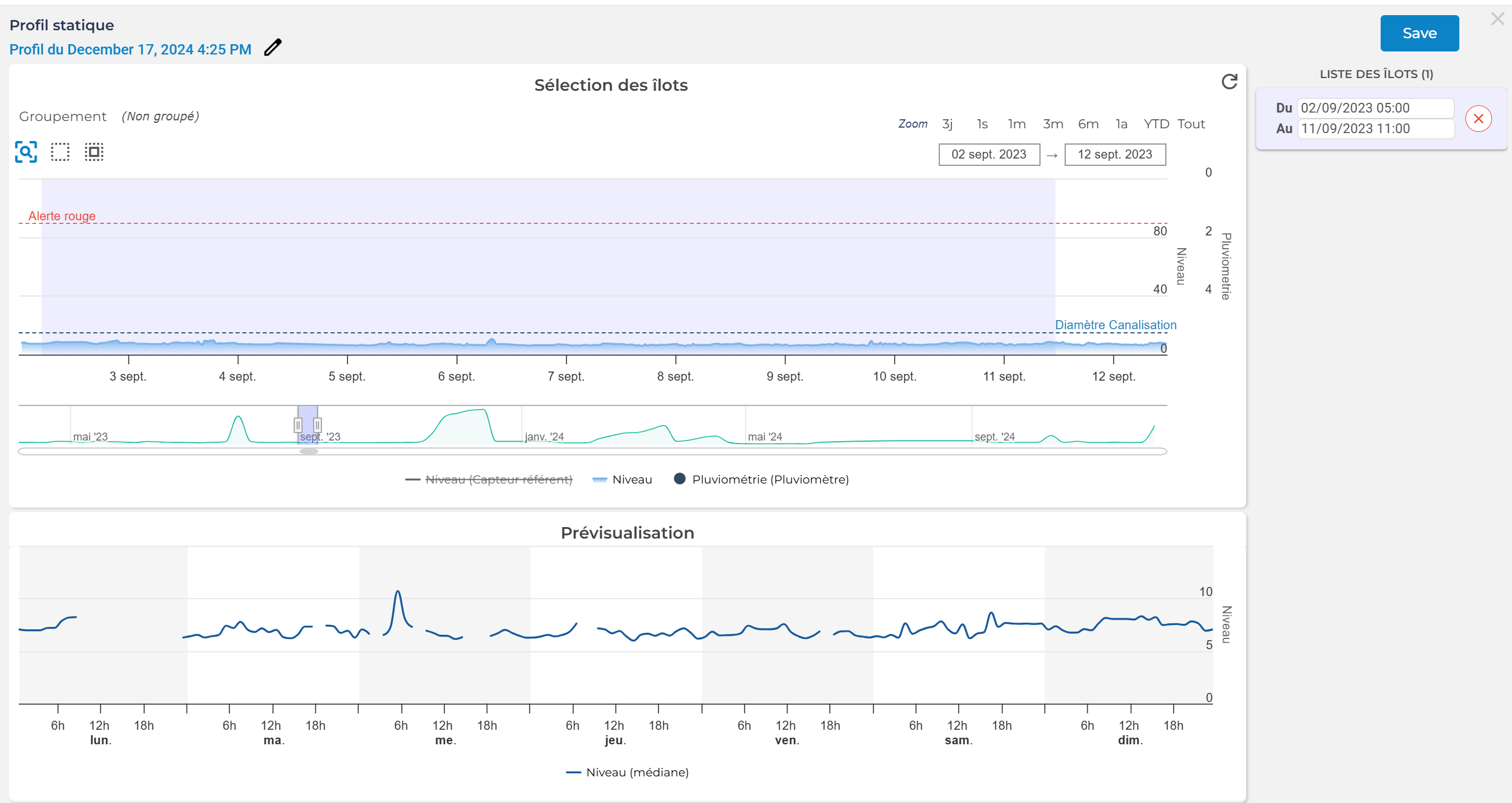Click the Save button
This screenshot has height=803, width=1512.
1419,33
